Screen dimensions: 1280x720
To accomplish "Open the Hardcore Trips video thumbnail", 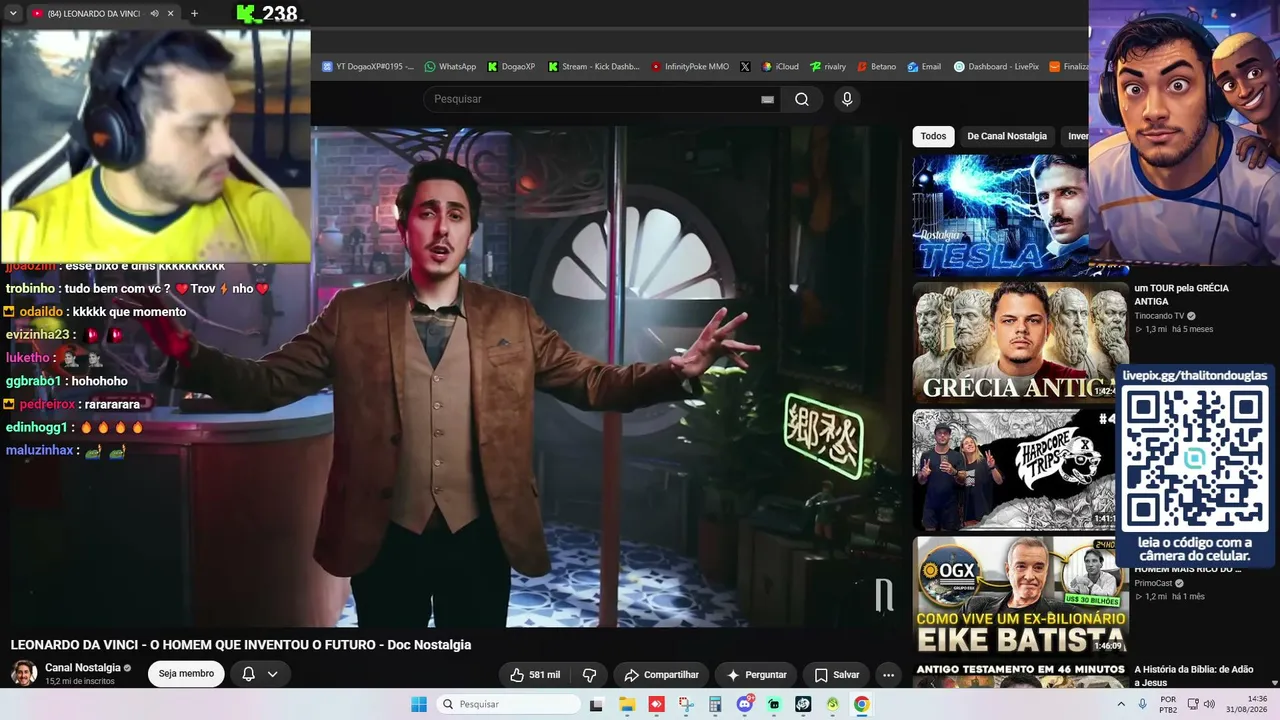I will pos(1014,470).
